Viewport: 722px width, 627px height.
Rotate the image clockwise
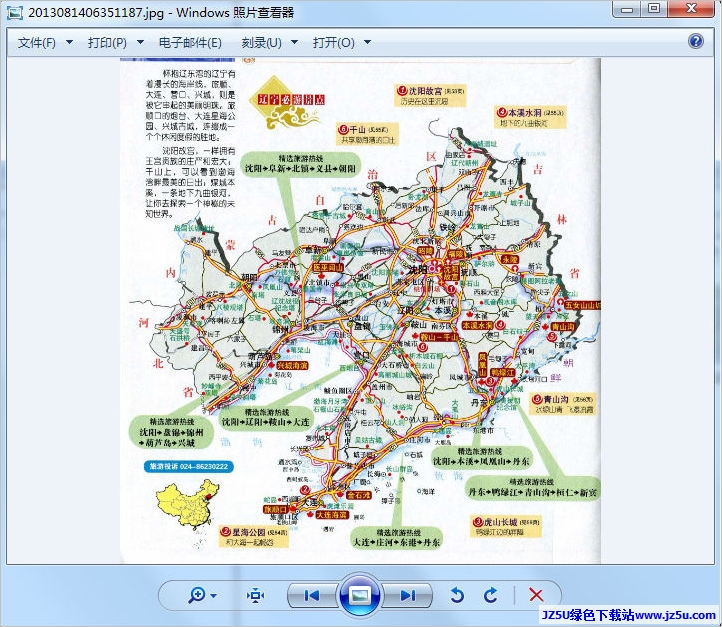(x=490, y=595)
